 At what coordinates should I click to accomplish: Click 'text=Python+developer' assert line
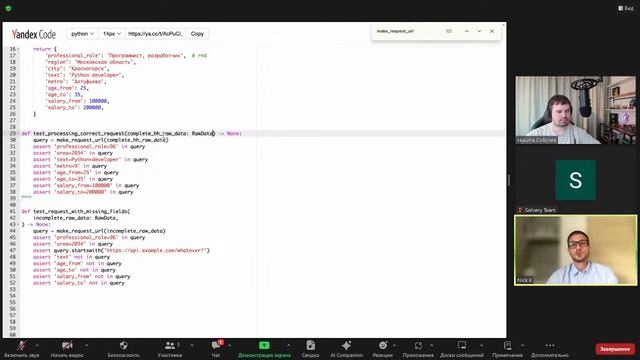(91, 159)
